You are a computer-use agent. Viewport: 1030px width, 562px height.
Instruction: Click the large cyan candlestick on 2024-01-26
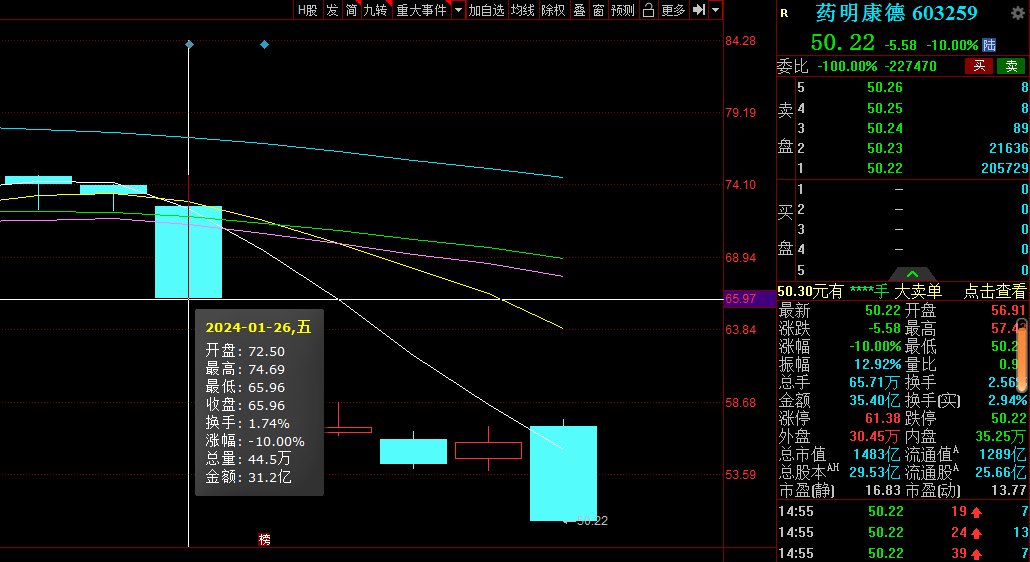point(189,252)
